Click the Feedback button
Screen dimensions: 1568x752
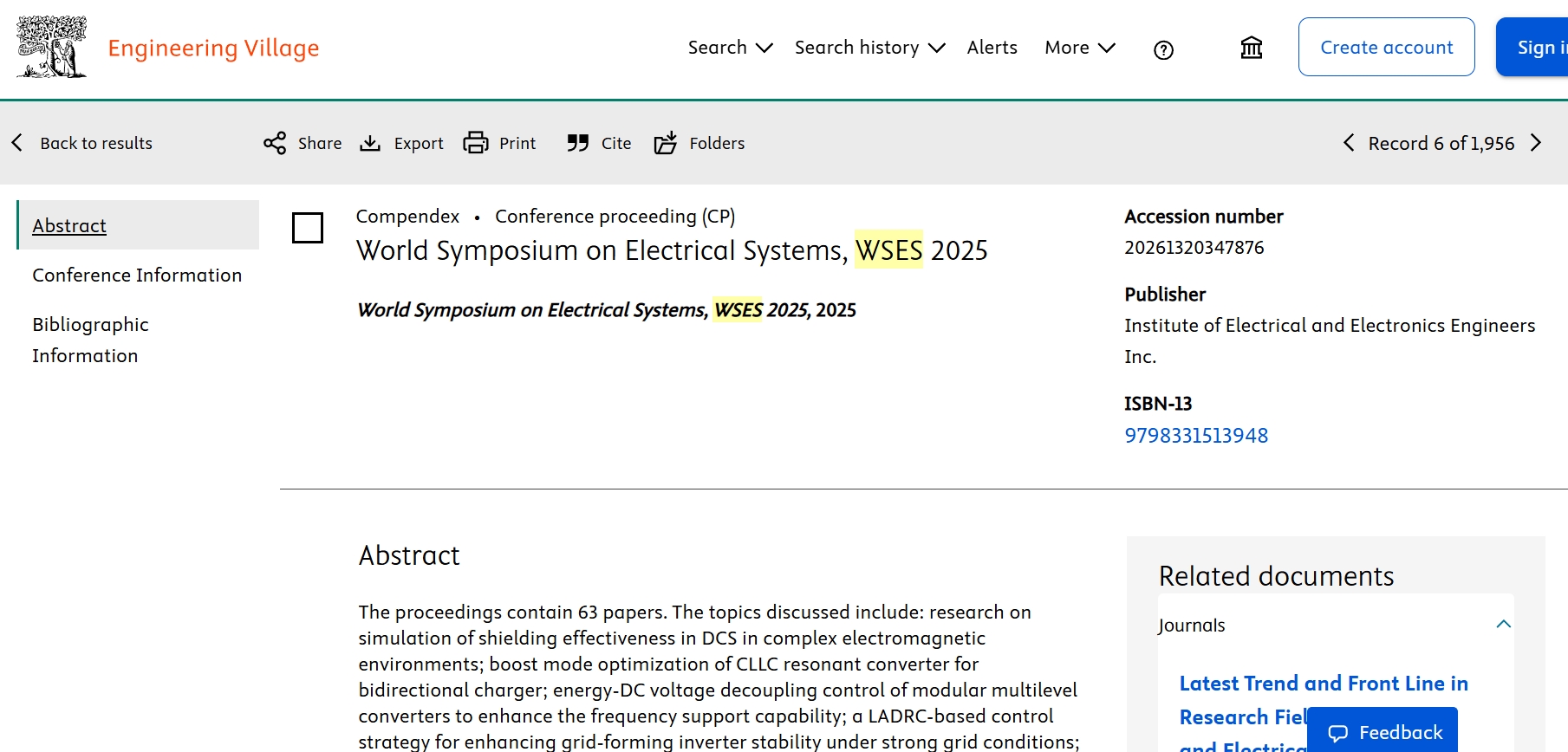1384,732
